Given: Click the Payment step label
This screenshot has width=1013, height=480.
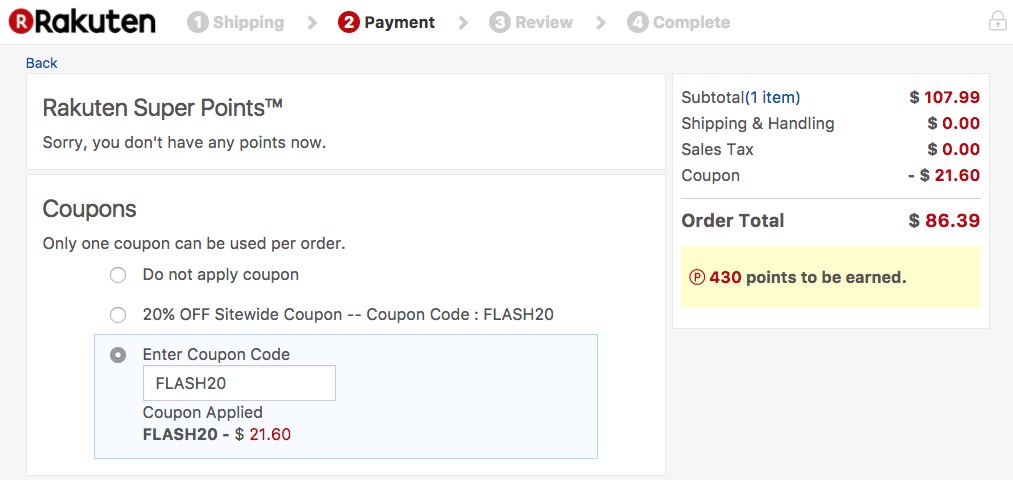Looking at the screenshot, I should coord(400,22).
